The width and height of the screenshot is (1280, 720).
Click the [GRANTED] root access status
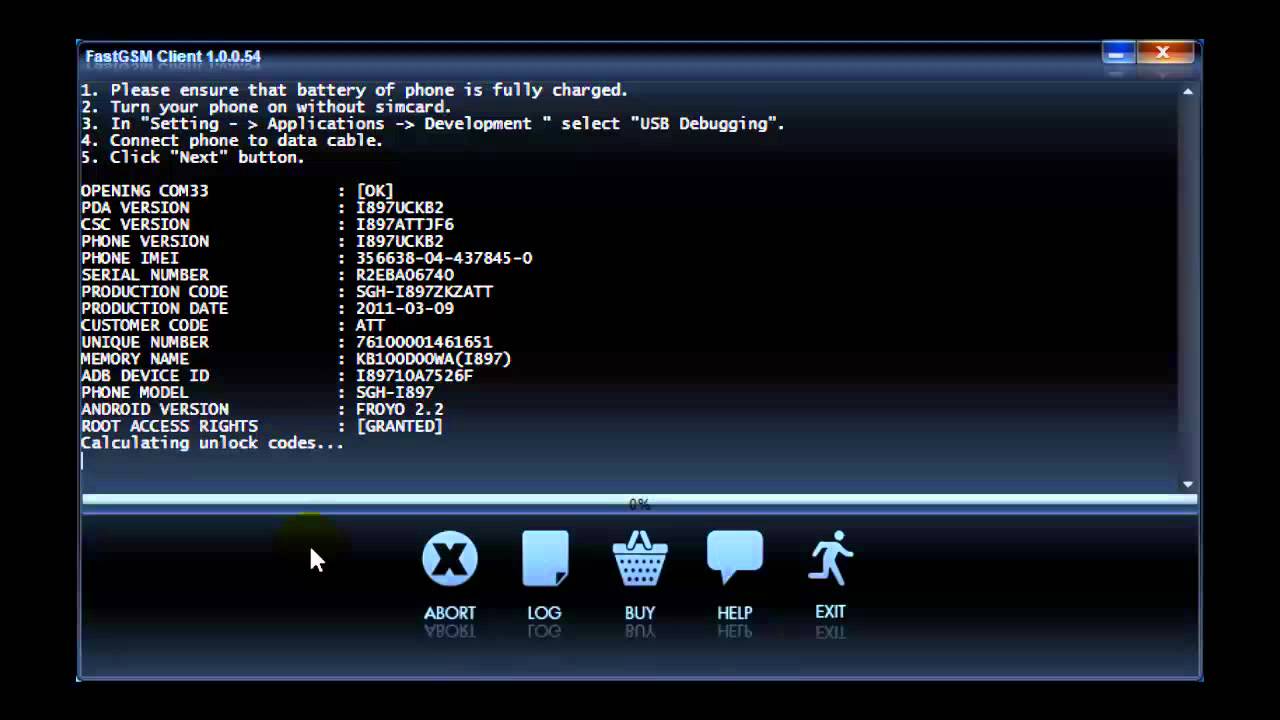pos(400,426)
